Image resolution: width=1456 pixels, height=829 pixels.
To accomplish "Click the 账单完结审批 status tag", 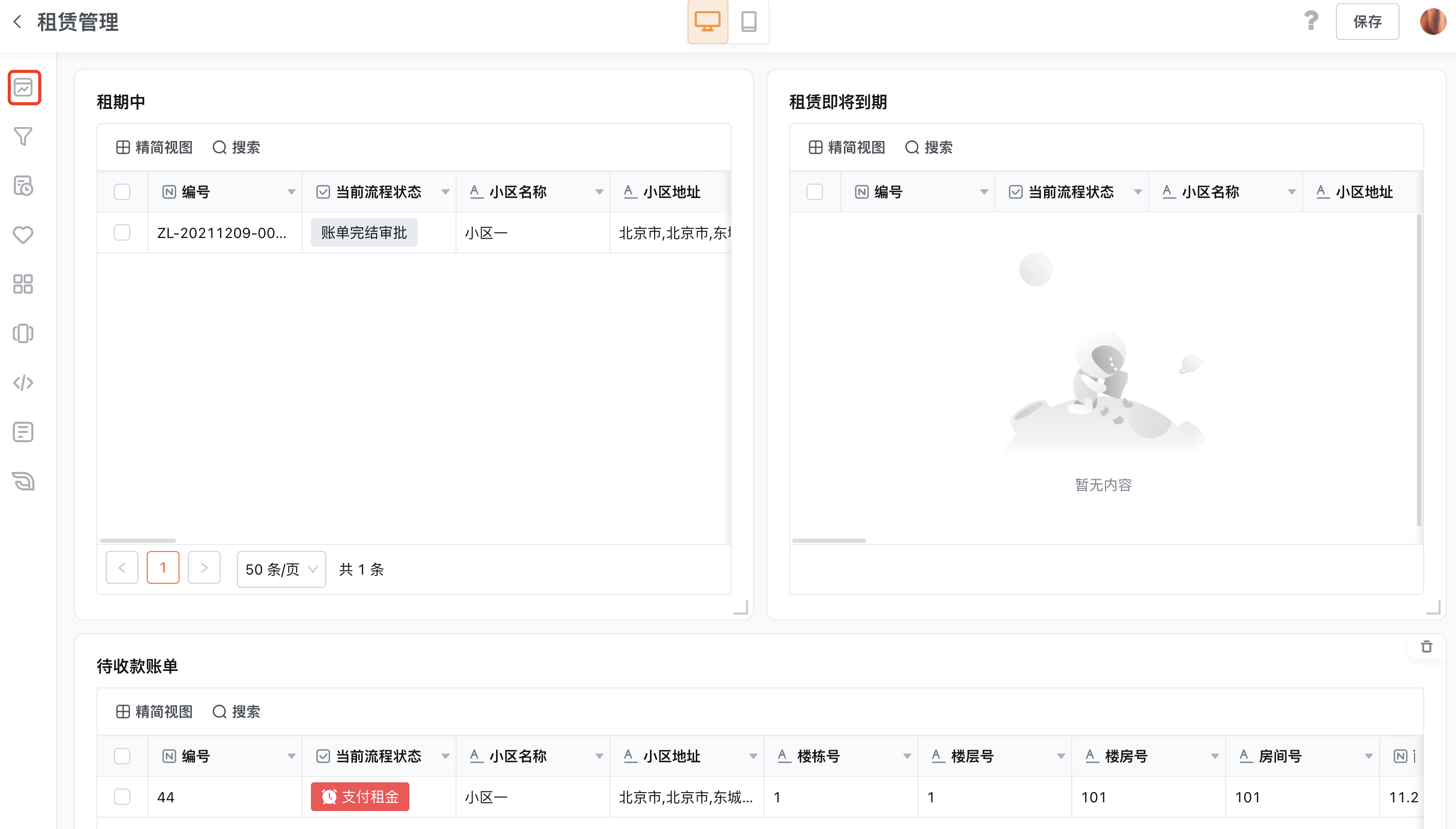I will tap(364, 232).
